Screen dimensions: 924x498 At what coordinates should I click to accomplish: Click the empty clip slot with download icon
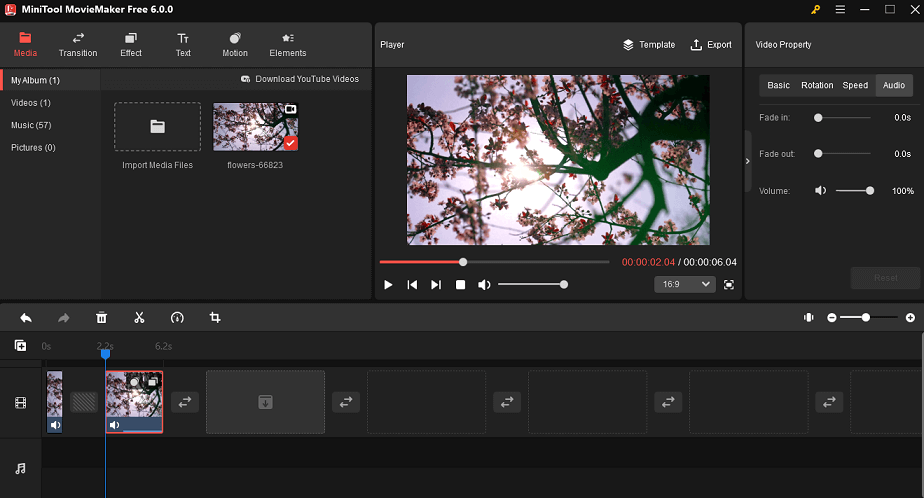(x=265, y=402)
